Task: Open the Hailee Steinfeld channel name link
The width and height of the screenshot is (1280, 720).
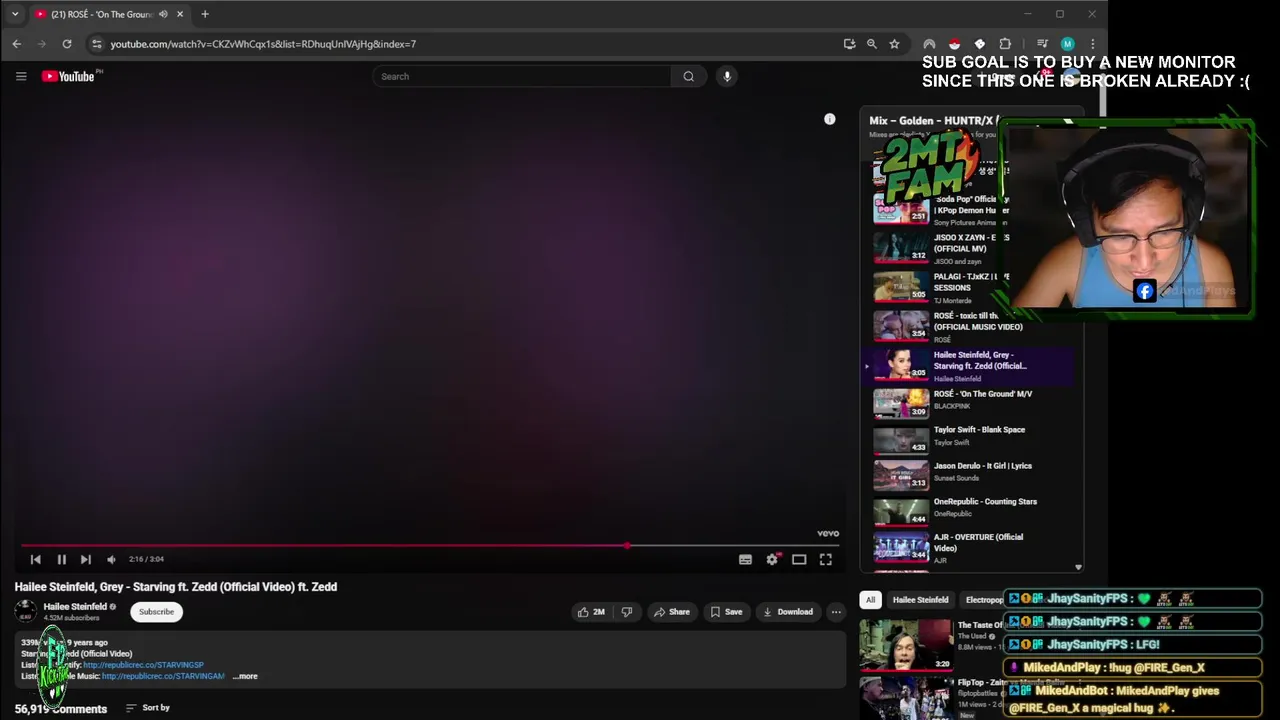Action: click(75, 606)
